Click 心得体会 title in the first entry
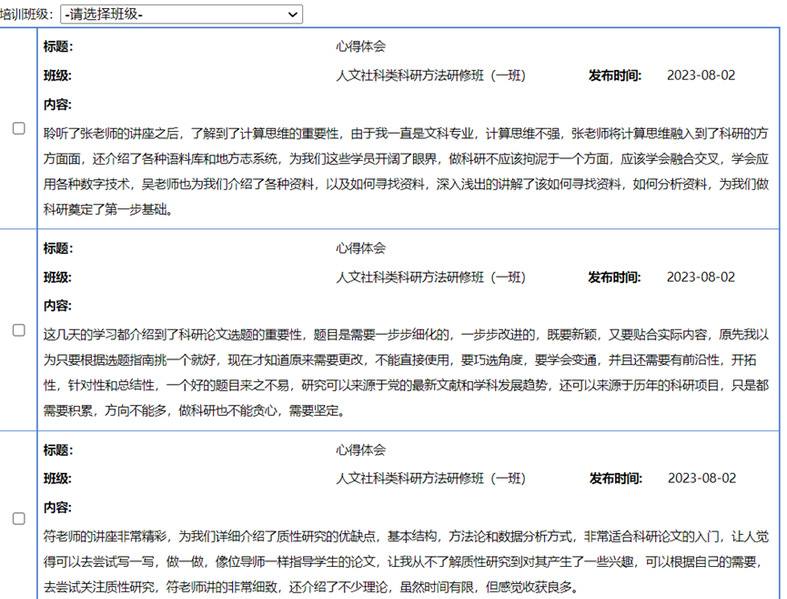This screenshot has width=787, height=599. pyautogui.click(x=360, y=47)
